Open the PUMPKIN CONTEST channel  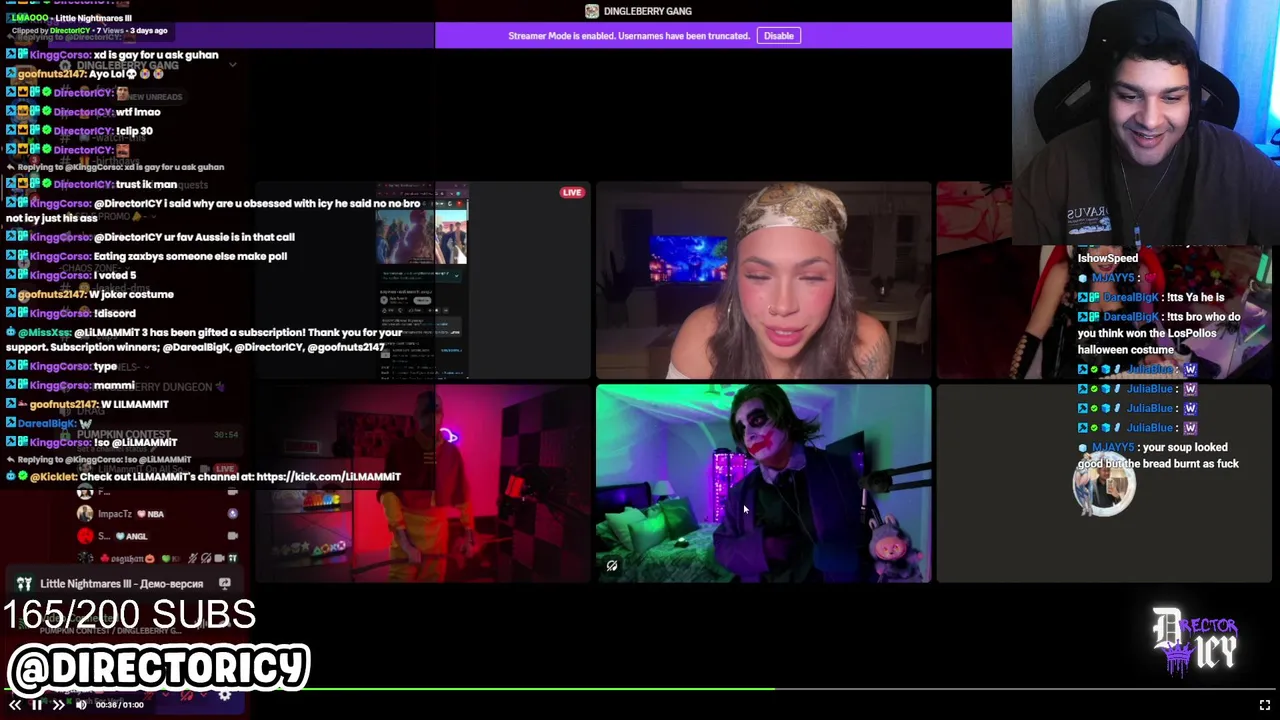pos(124,435)
